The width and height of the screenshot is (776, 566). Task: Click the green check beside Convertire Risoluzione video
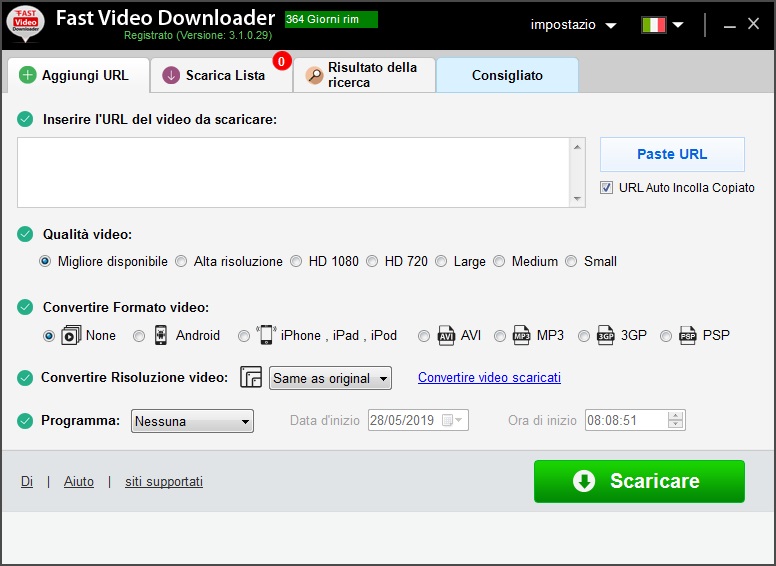tap(25, 377)
